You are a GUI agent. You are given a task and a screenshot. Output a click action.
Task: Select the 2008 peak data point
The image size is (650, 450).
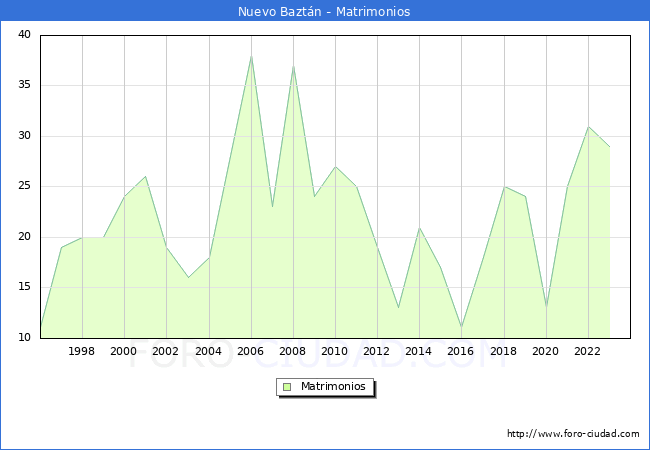(293, 66)
